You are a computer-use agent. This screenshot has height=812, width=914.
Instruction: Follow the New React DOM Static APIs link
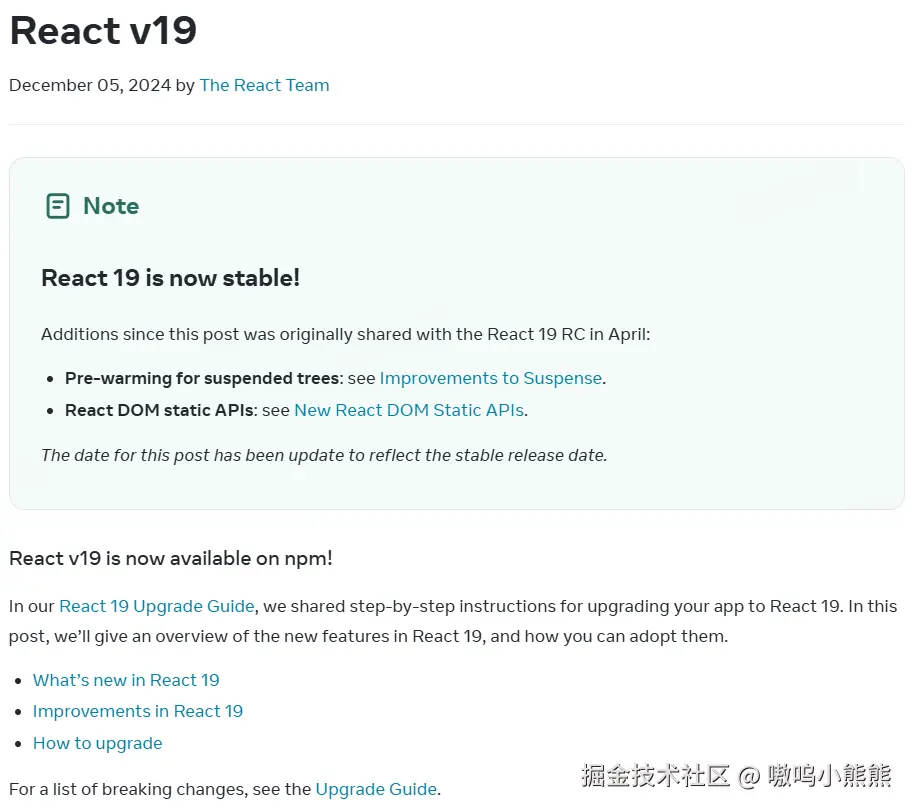[x=409, y=410]
